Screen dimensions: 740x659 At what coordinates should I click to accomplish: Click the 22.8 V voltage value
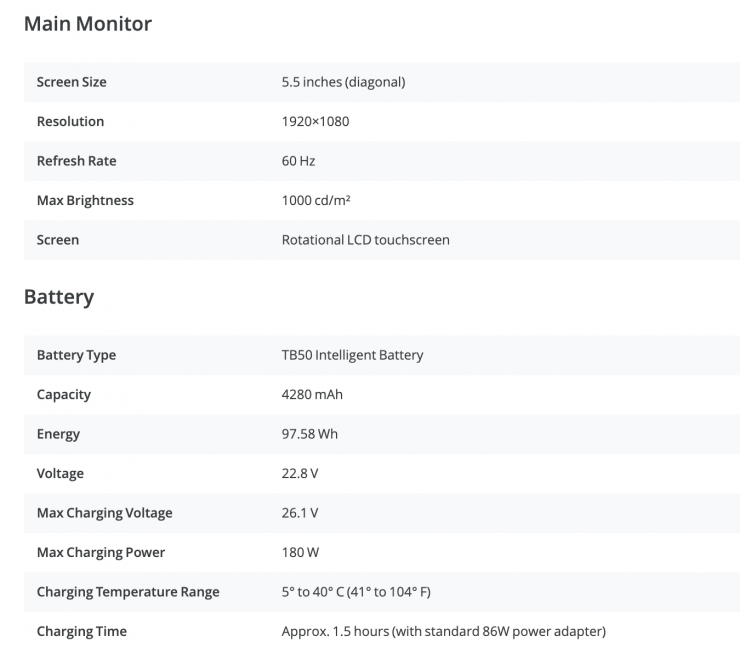[300, 473]
